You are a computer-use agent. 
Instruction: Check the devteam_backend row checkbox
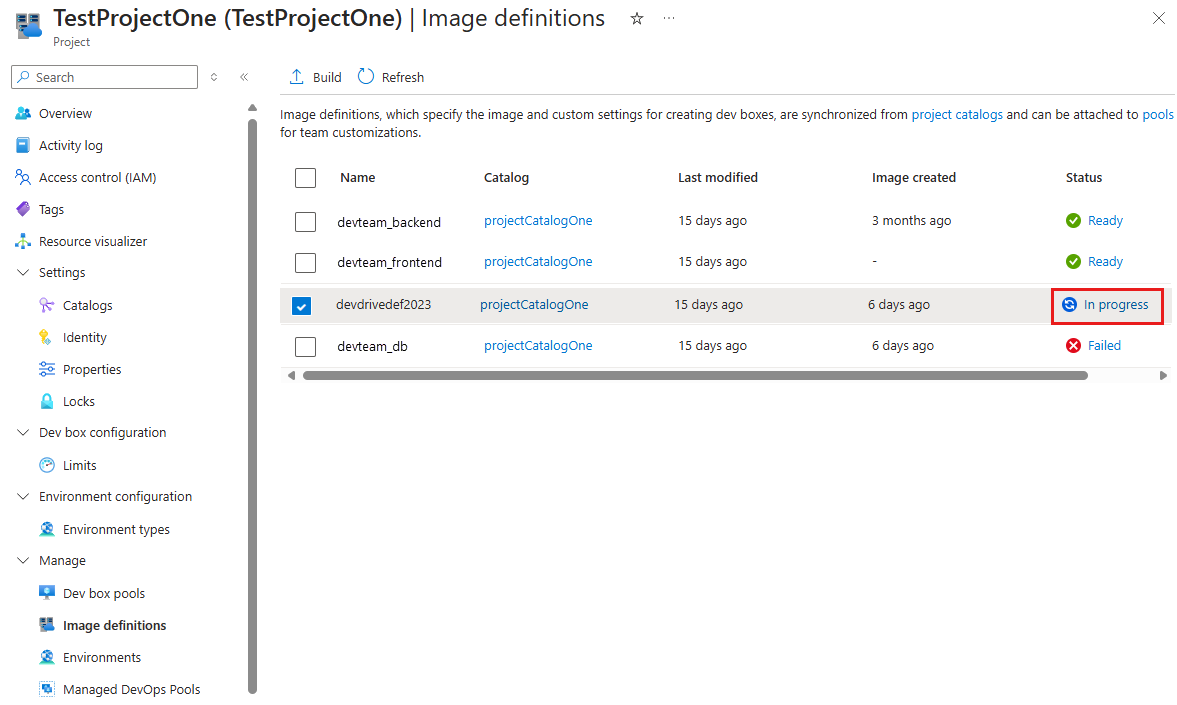(x=306, y=222)
